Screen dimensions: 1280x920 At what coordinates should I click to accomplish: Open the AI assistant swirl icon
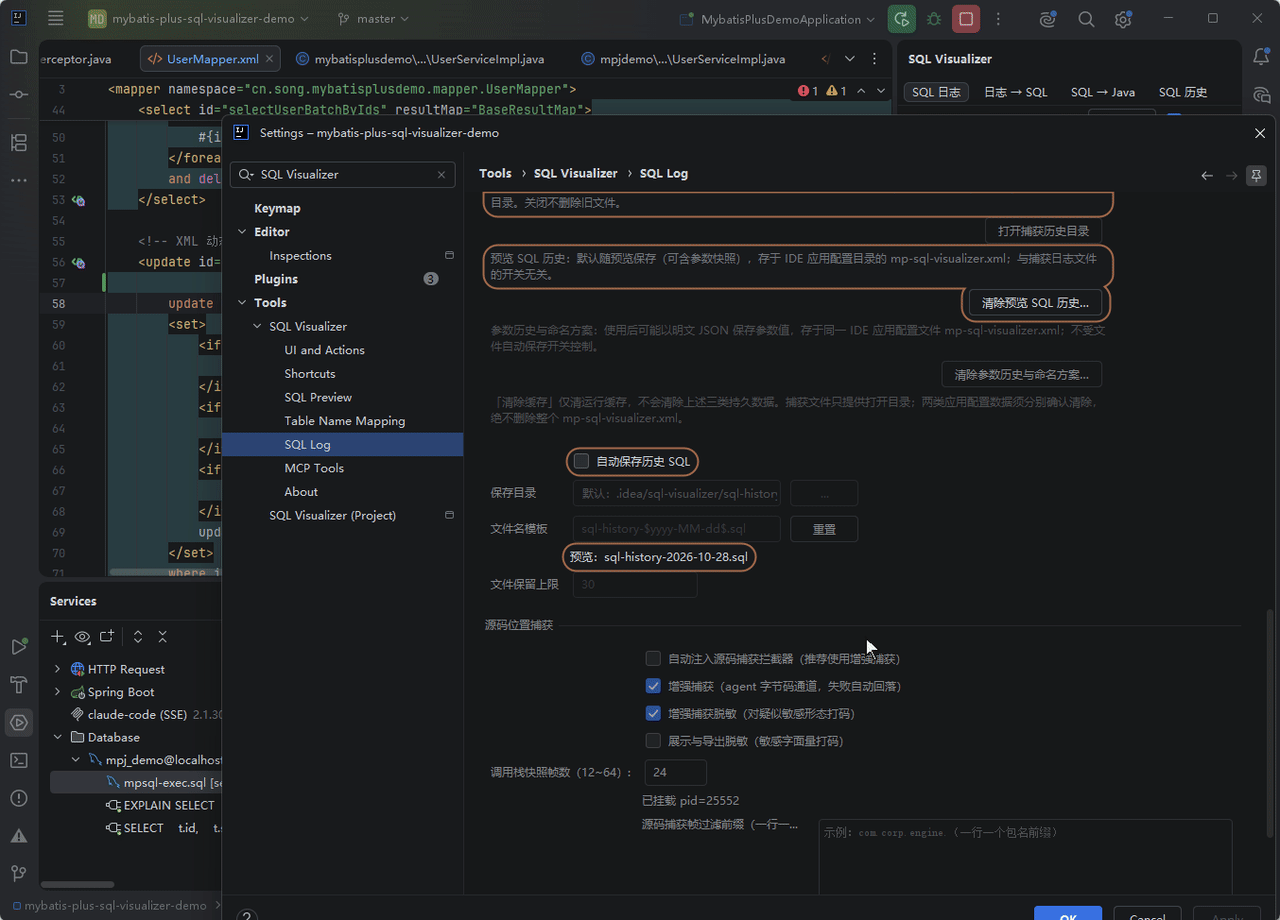pos(1048,19)
